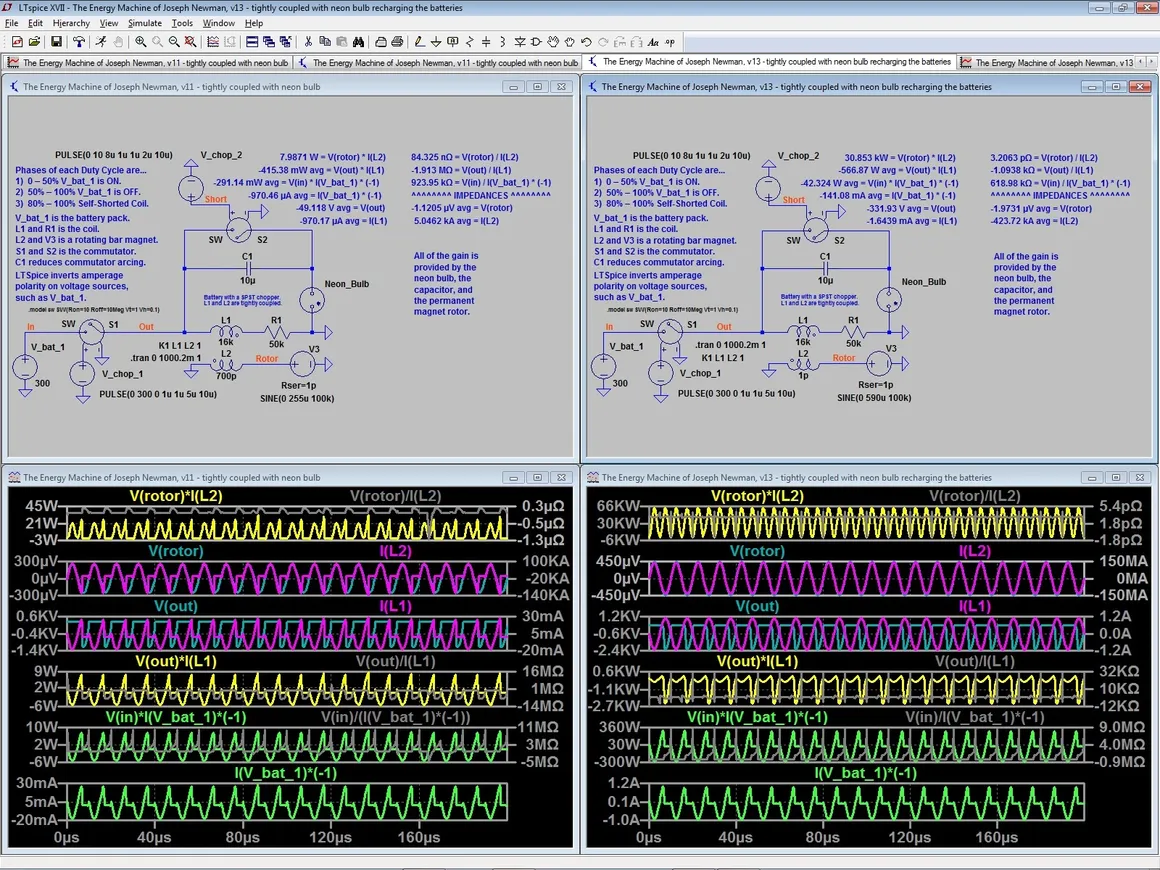Viewport: 1160px width, 870px height.
Task: Open the Hierarchy menu
Action: [x=71, y=23]
